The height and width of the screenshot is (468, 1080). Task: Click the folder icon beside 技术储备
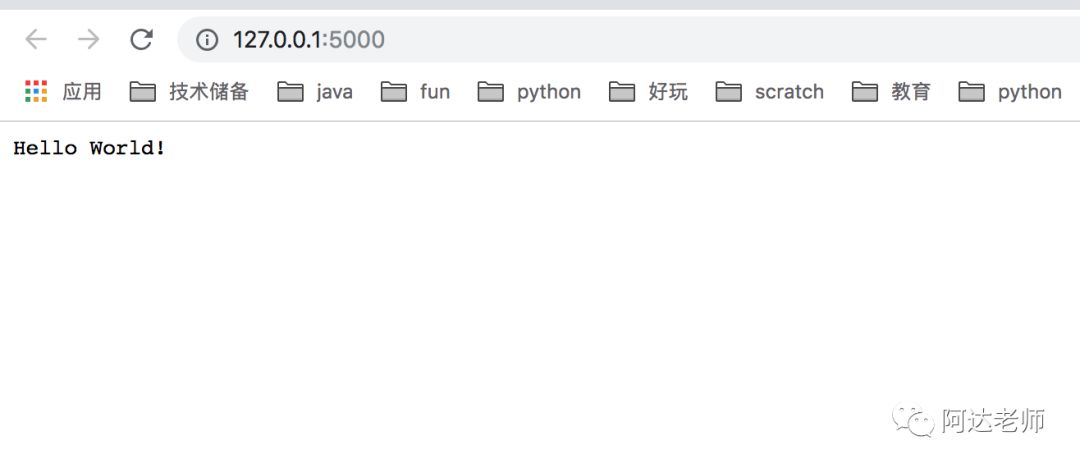click(143, 92)
